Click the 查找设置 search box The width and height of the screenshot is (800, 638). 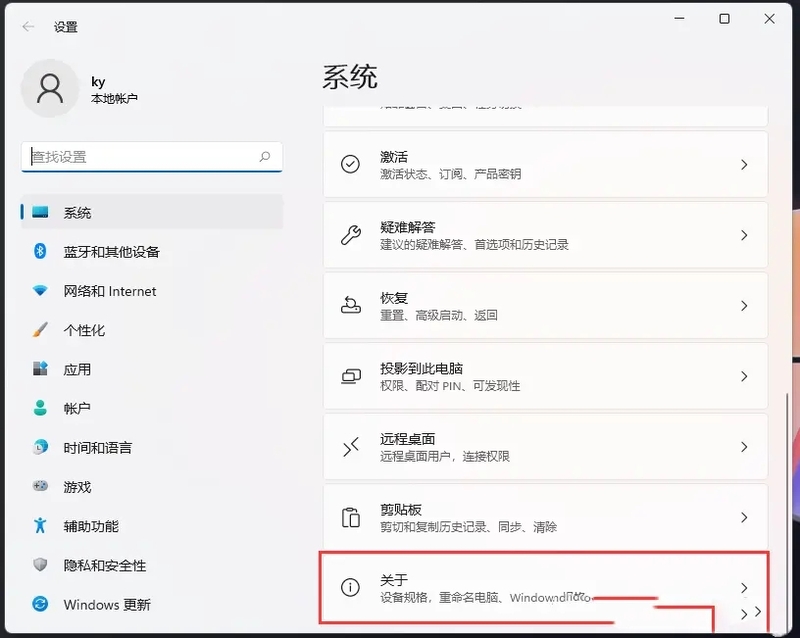click(x=150, y=157)
